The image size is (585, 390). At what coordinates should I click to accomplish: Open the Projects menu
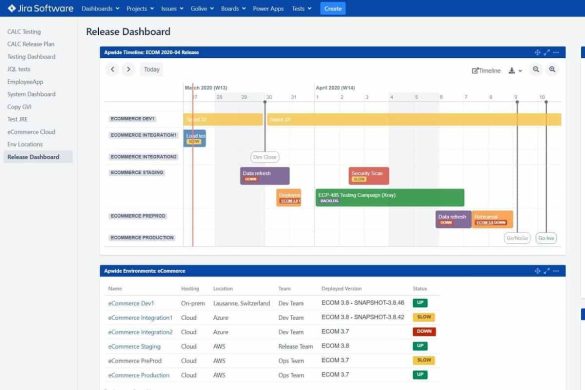pos(140,9)
